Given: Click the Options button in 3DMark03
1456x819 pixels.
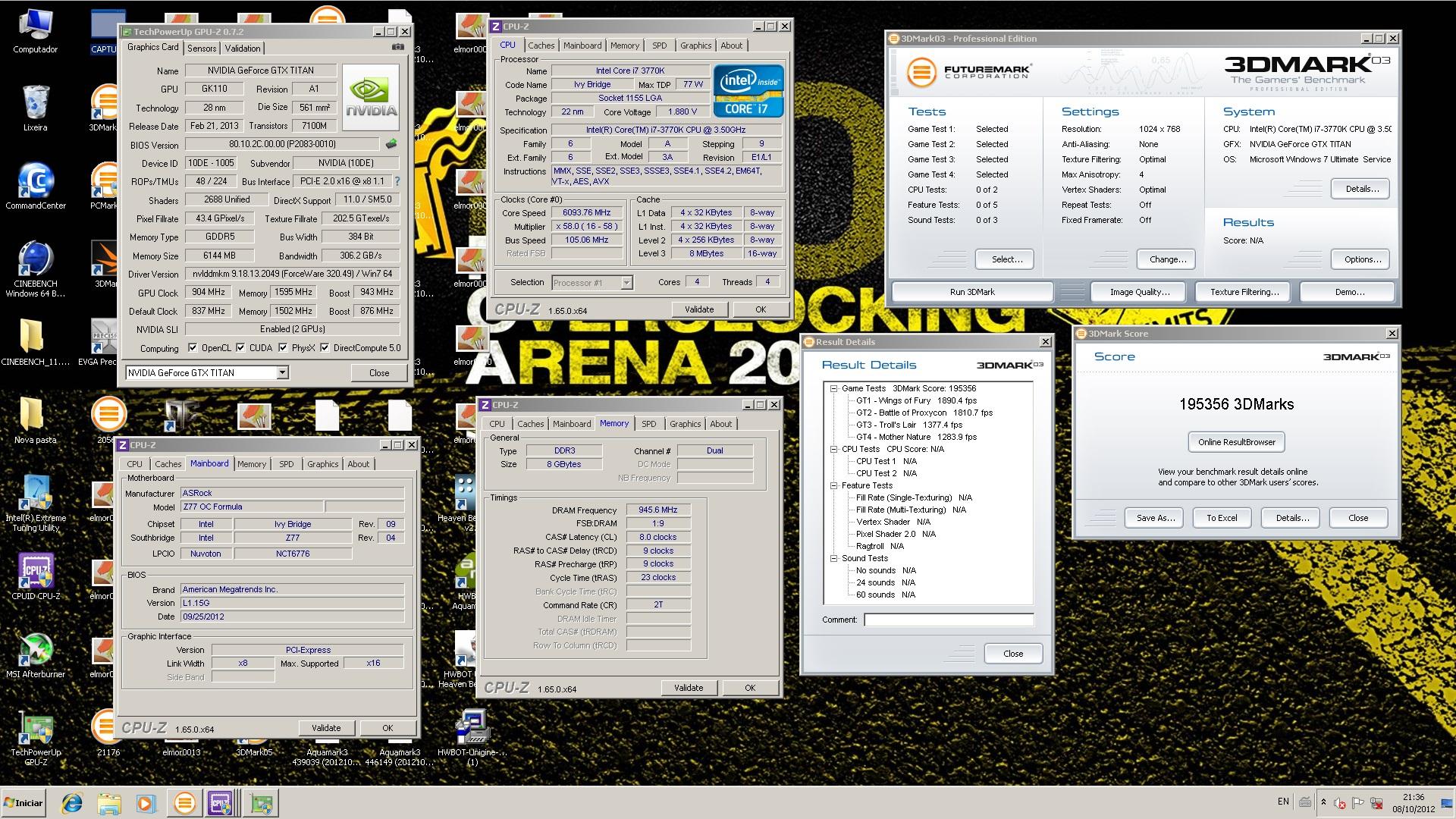Looking at the screenshot, I should (1362, 259).
